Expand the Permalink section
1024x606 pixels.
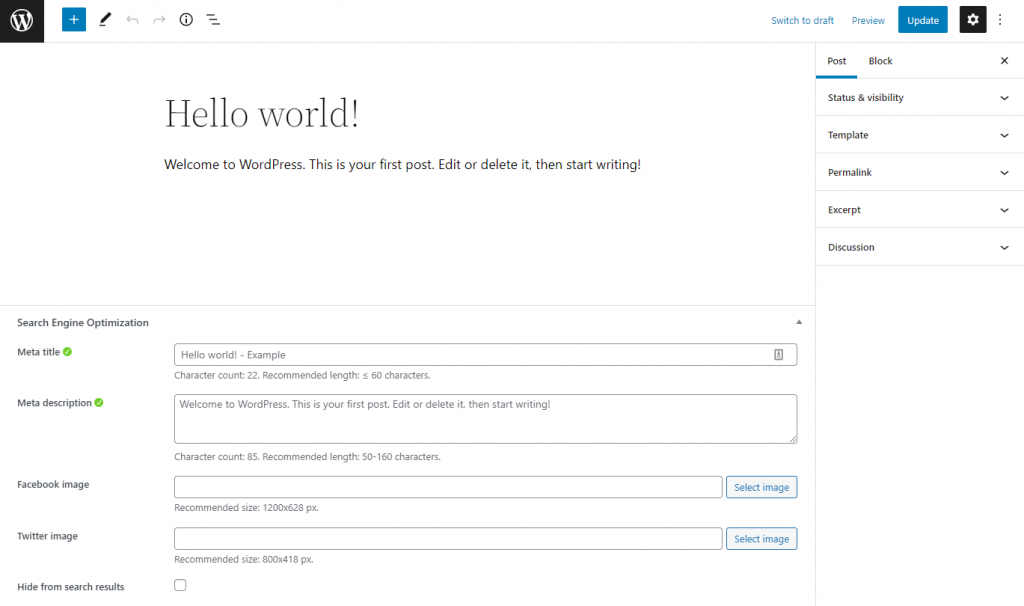click(920, 172)
